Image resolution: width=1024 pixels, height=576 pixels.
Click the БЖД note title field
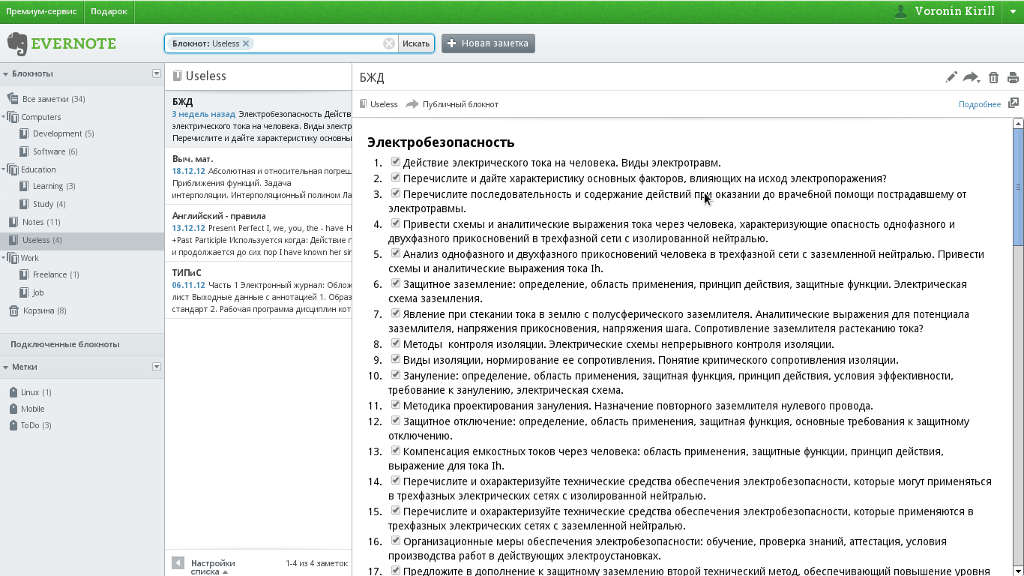coord(372,78)
